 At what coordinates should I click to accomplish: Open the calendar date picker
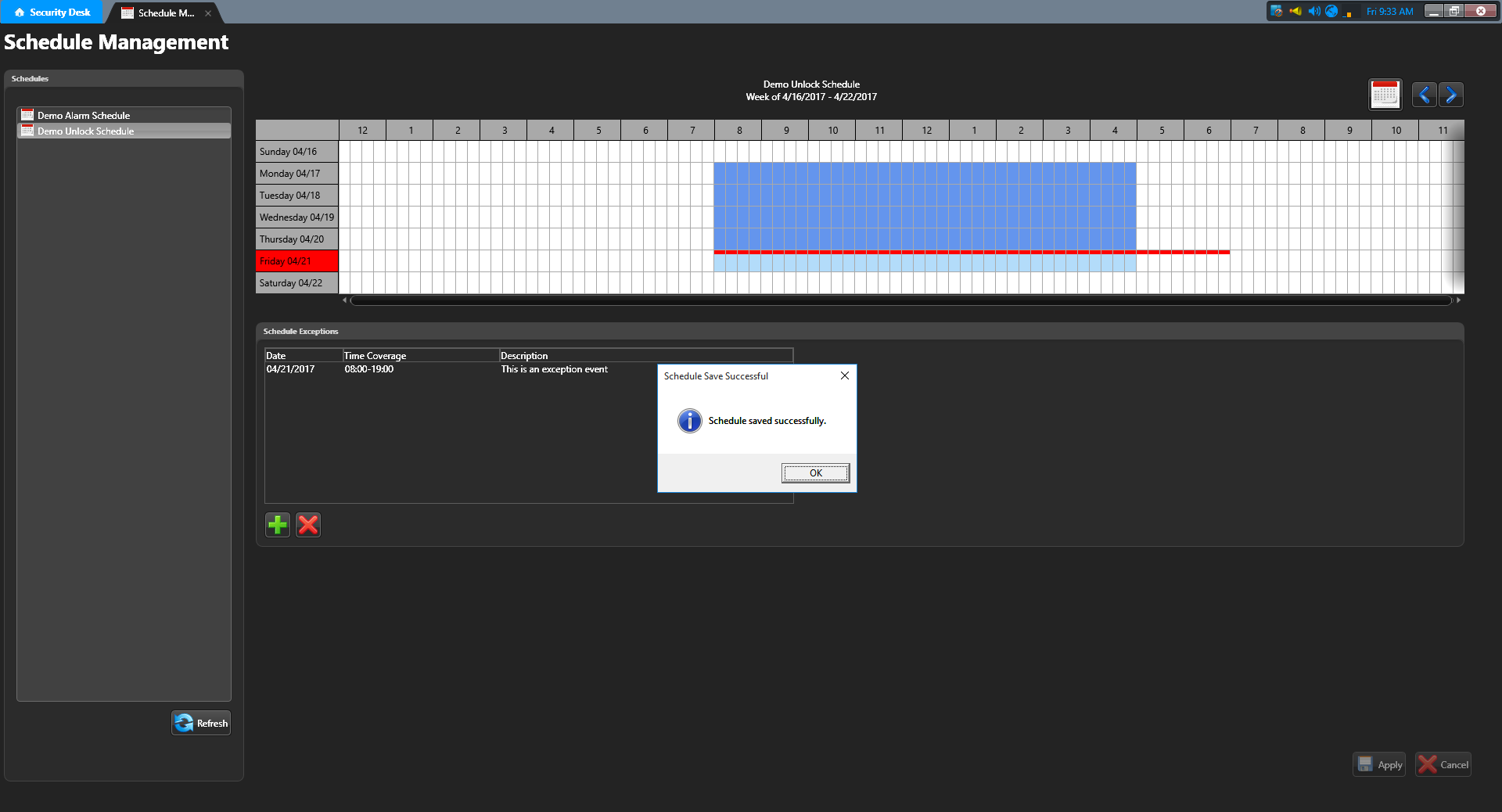pos(1385,95)
